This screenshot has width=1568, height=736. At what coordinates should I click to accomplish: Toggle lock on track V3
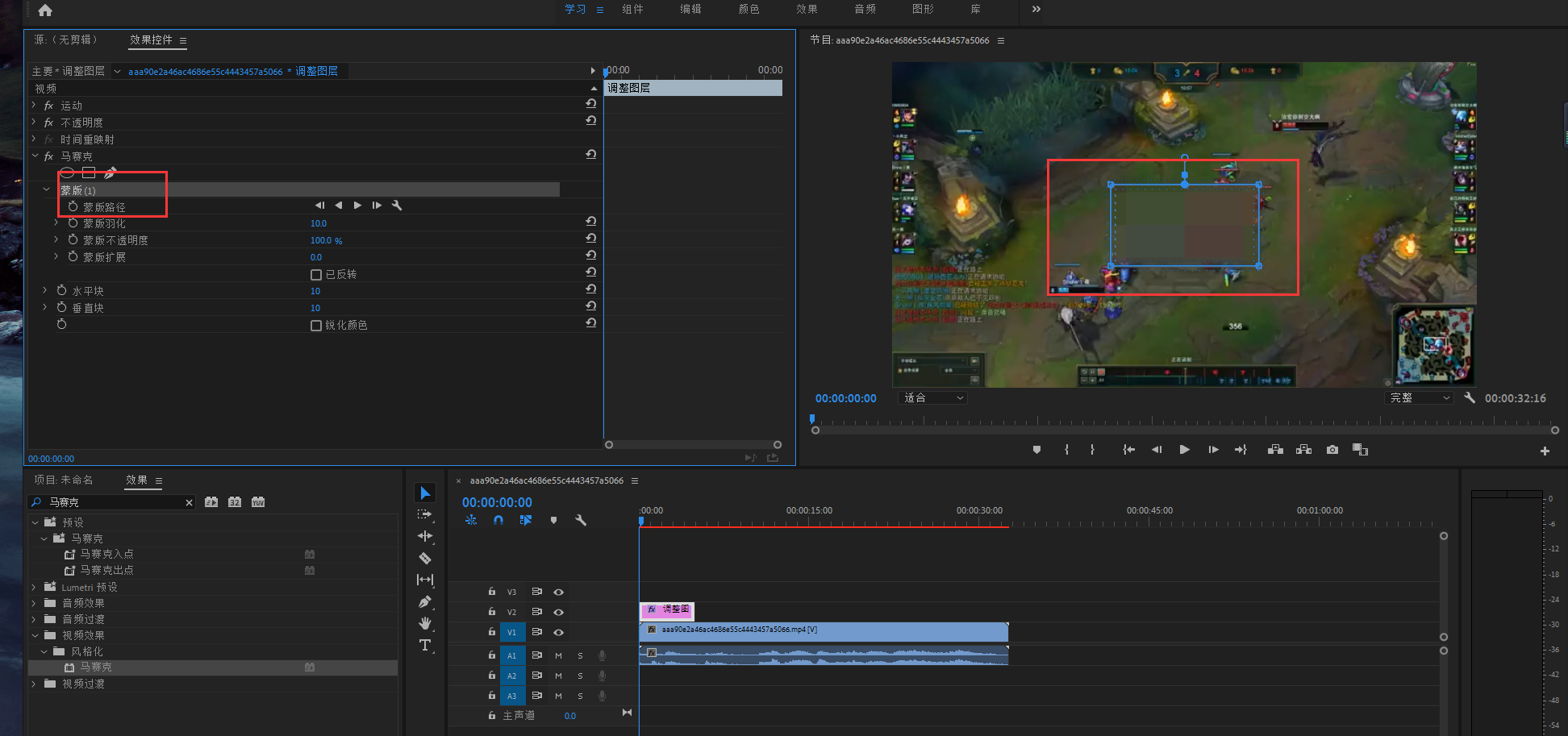491,592
